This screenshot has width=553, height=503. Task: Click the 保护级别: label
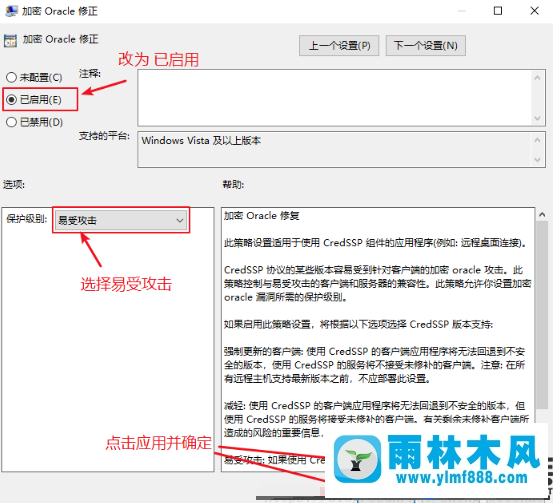click(x=26, y=219)
